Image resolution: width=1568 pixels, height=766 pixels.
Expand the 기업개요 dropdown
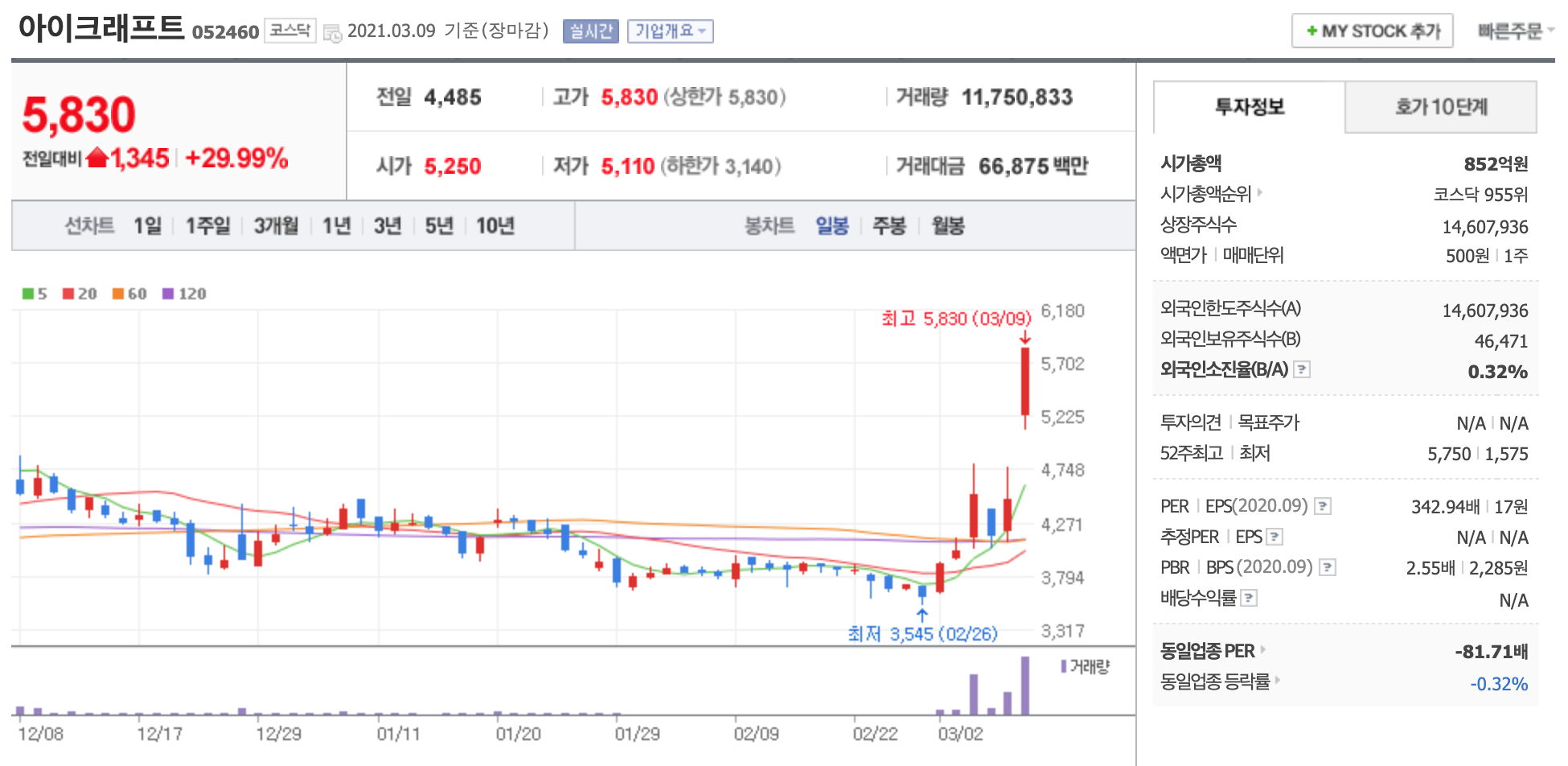click(x=670, y=31)
